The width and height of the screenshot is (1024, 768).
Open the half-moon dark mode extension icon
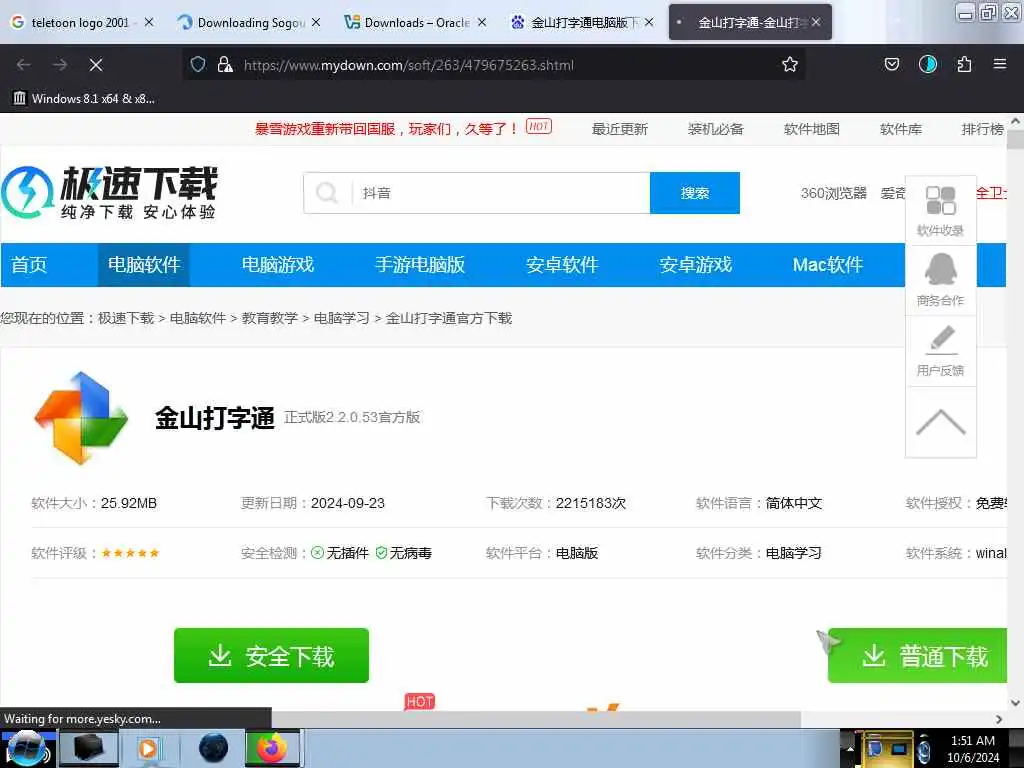click(x=927, y=64)
